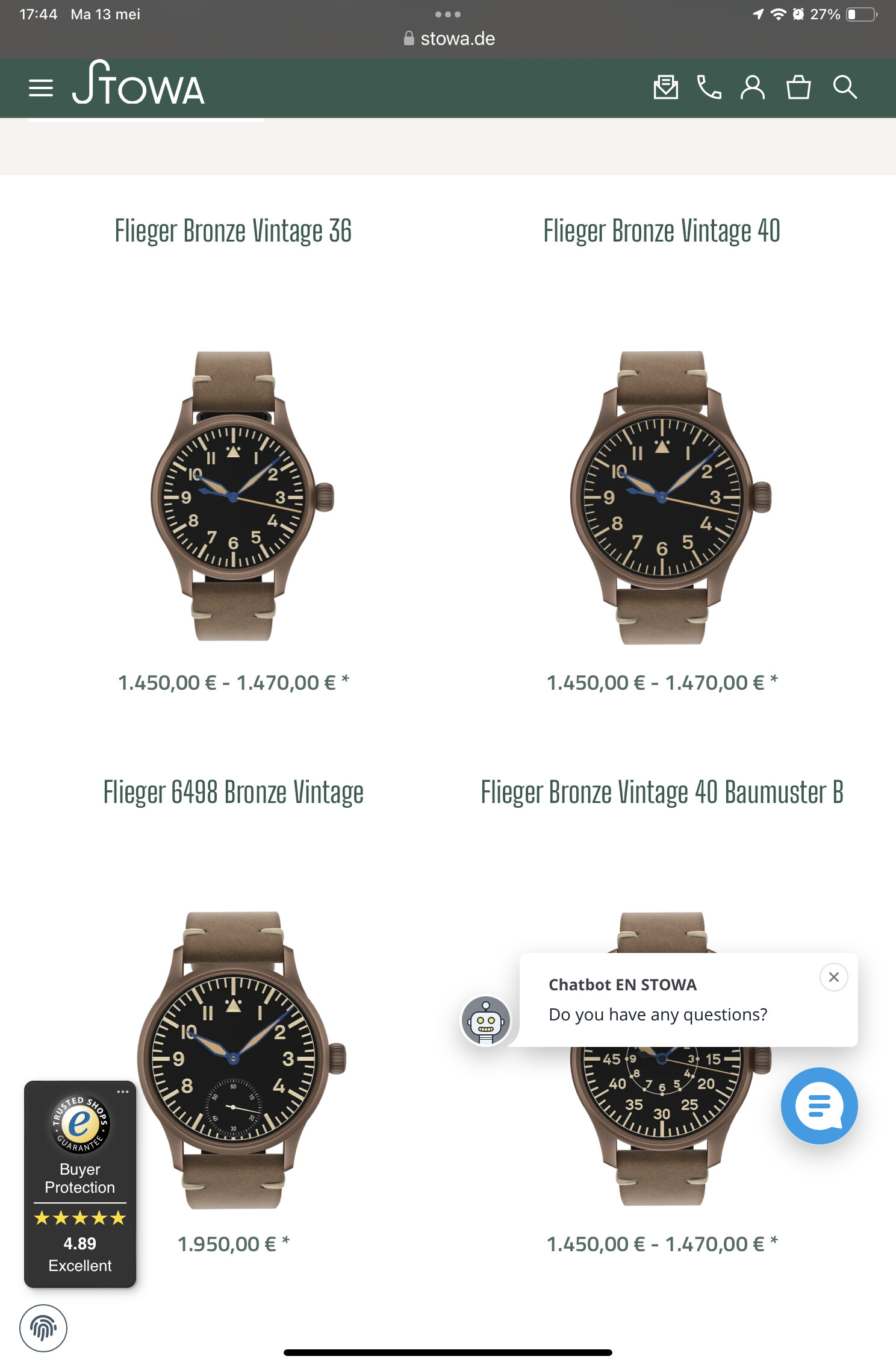View the shopping bag cart
This screenshot has height=1365, width=896.
798,87
